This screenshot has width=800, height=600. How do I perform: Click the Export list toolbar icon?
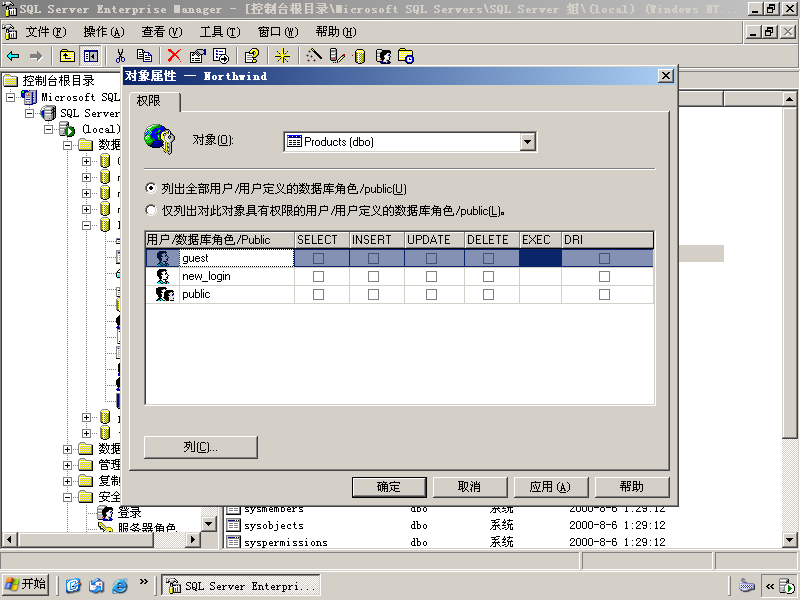(221, 56)
